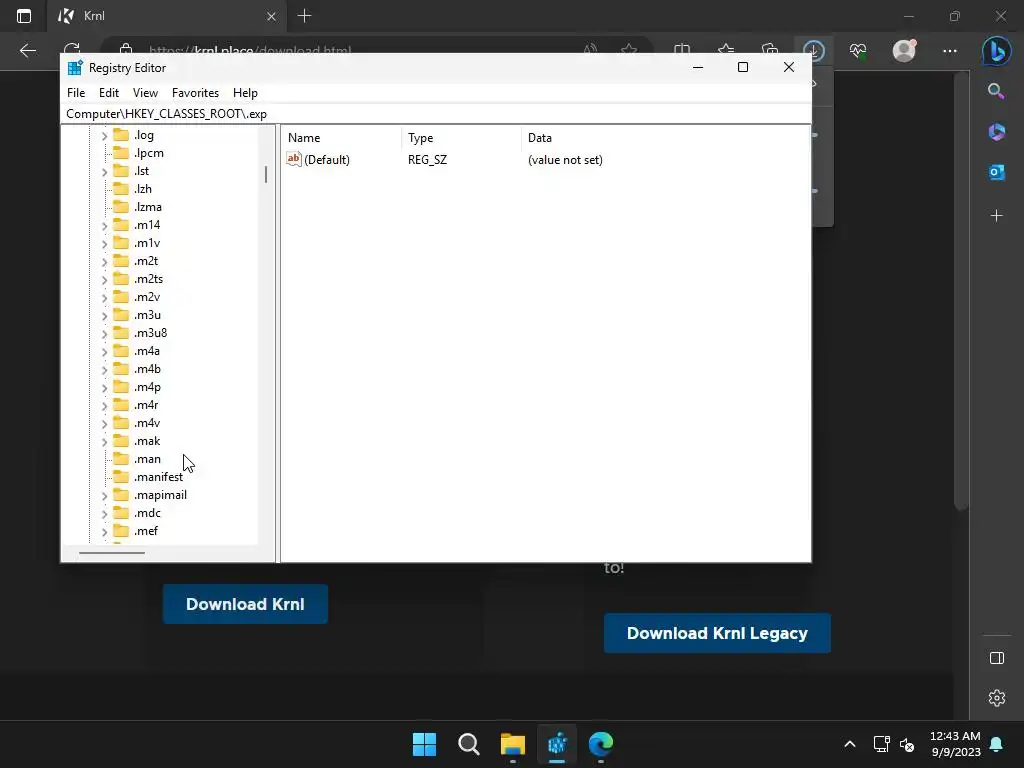Click Download Krnl Legacy button
Viewport: 1024px width, 768px height.
(x=717, y=633)
